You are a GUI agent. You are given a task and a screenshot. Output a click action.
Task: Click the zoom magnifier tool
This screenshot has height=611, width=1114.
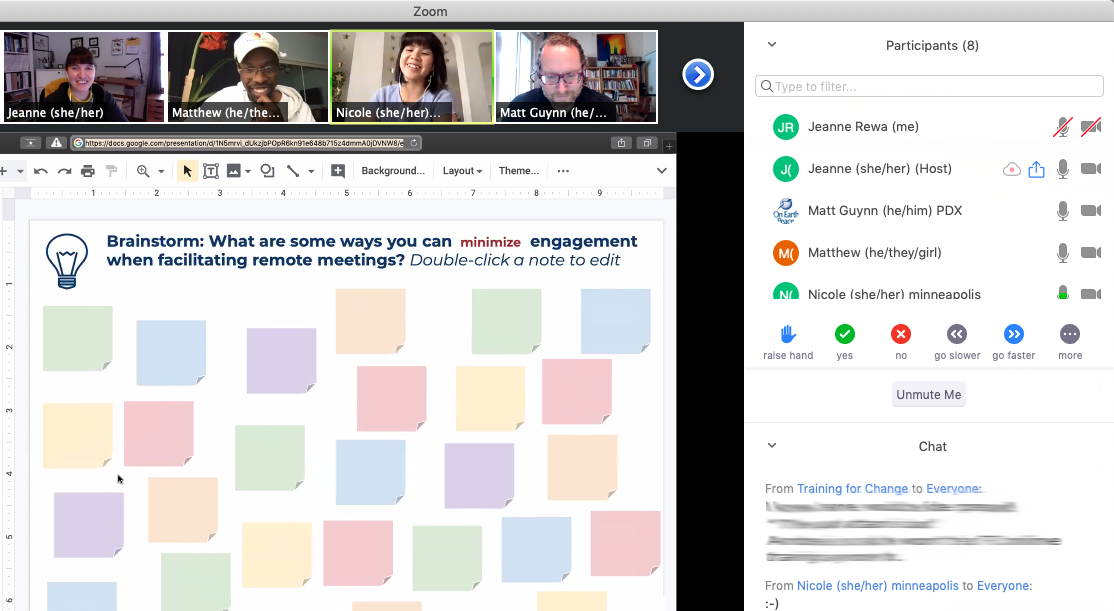coord(143,171)
